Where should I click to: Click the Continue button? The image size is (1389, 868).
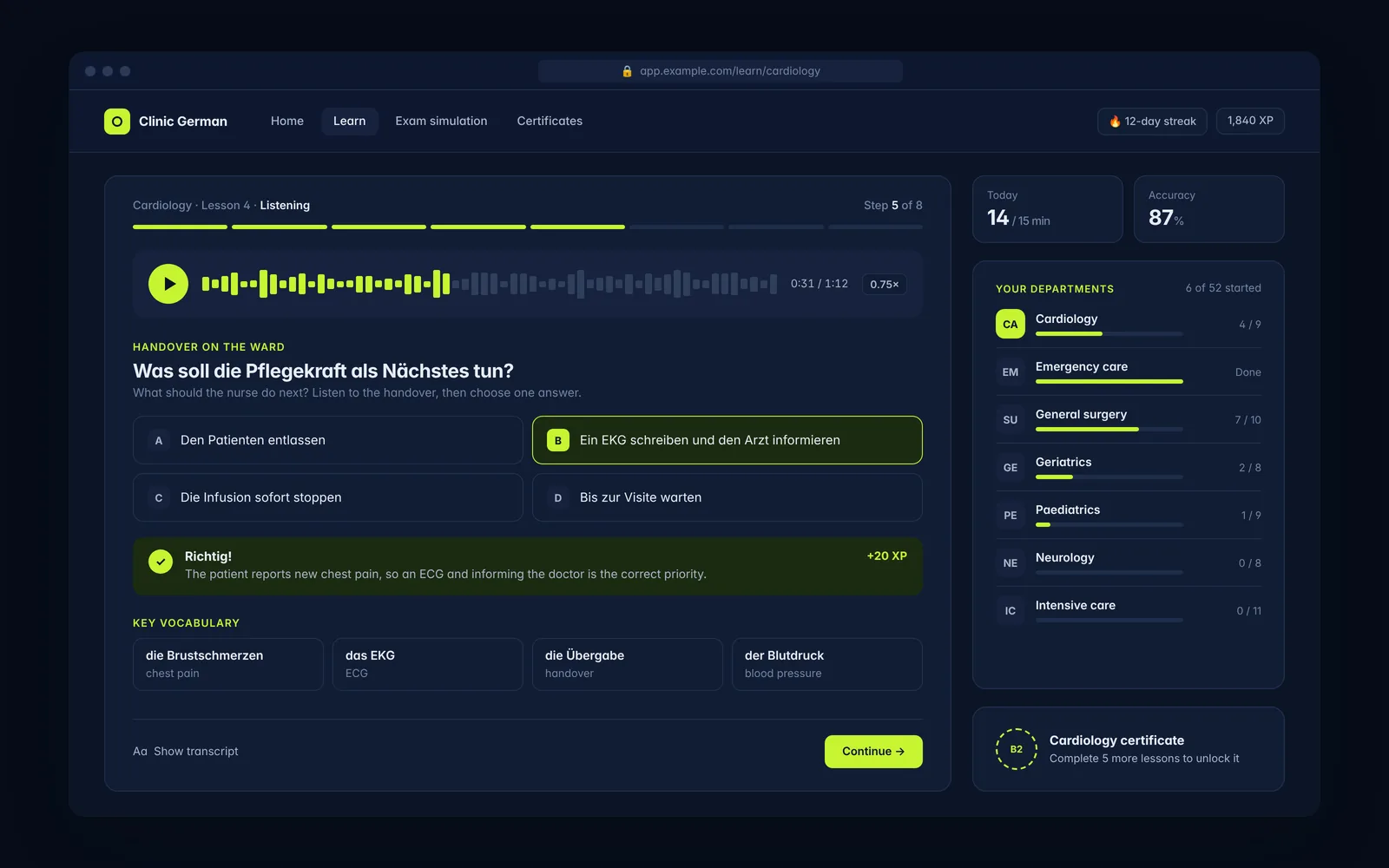[873, 752]
